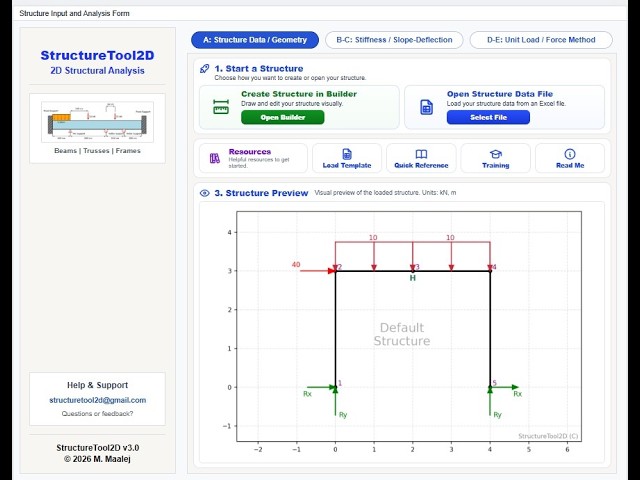Click the green Open Builder button
Image resolution: width=640 pixels, height=480 pixels.
click(x=283, y=118)
